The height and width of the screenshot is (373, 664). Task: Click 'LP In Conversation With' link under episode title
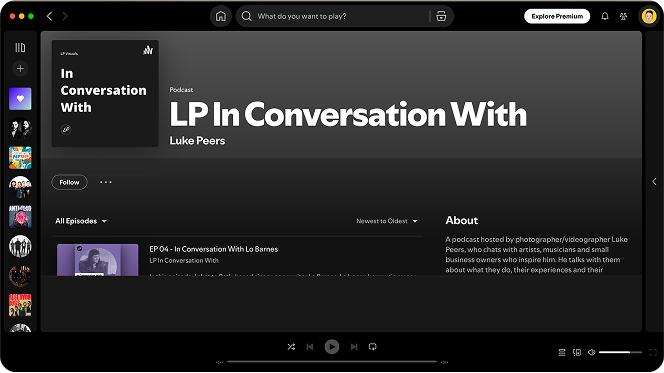coord(184,260)
